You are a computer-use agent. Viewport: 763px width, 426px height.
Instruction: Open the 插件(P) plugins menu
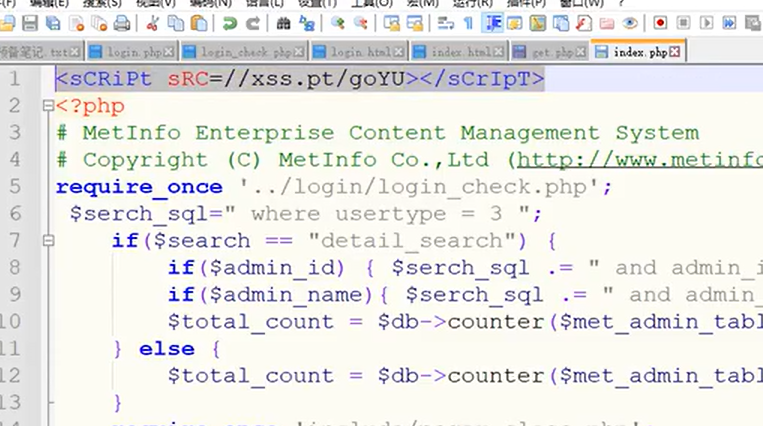pyautogui.click(x=526, y=3)
